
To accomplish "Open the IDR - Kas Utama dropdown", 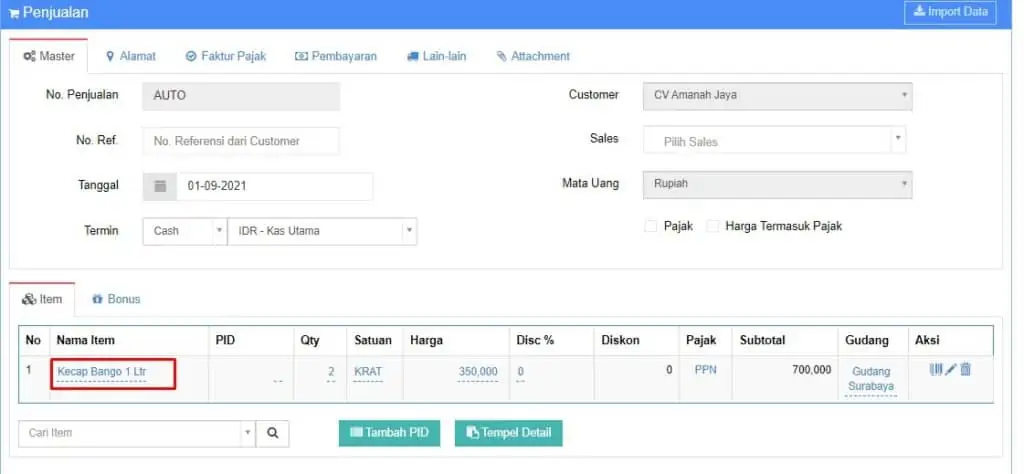I will click(322, 231).
